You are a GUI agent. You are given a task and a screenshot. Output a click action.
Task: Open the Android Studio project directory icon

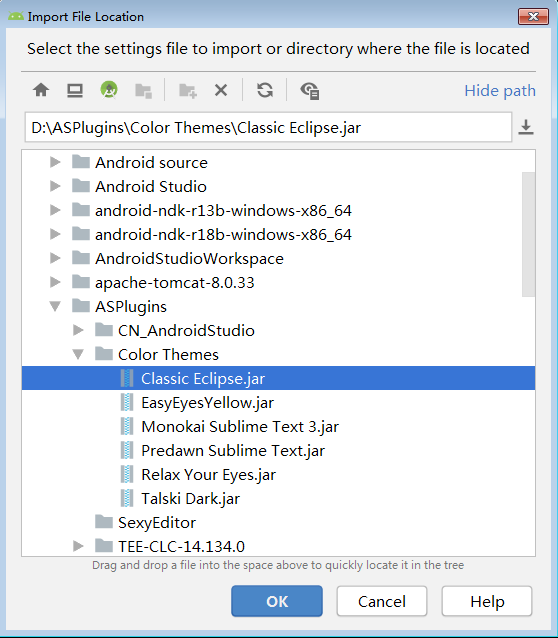pos(109,90)
